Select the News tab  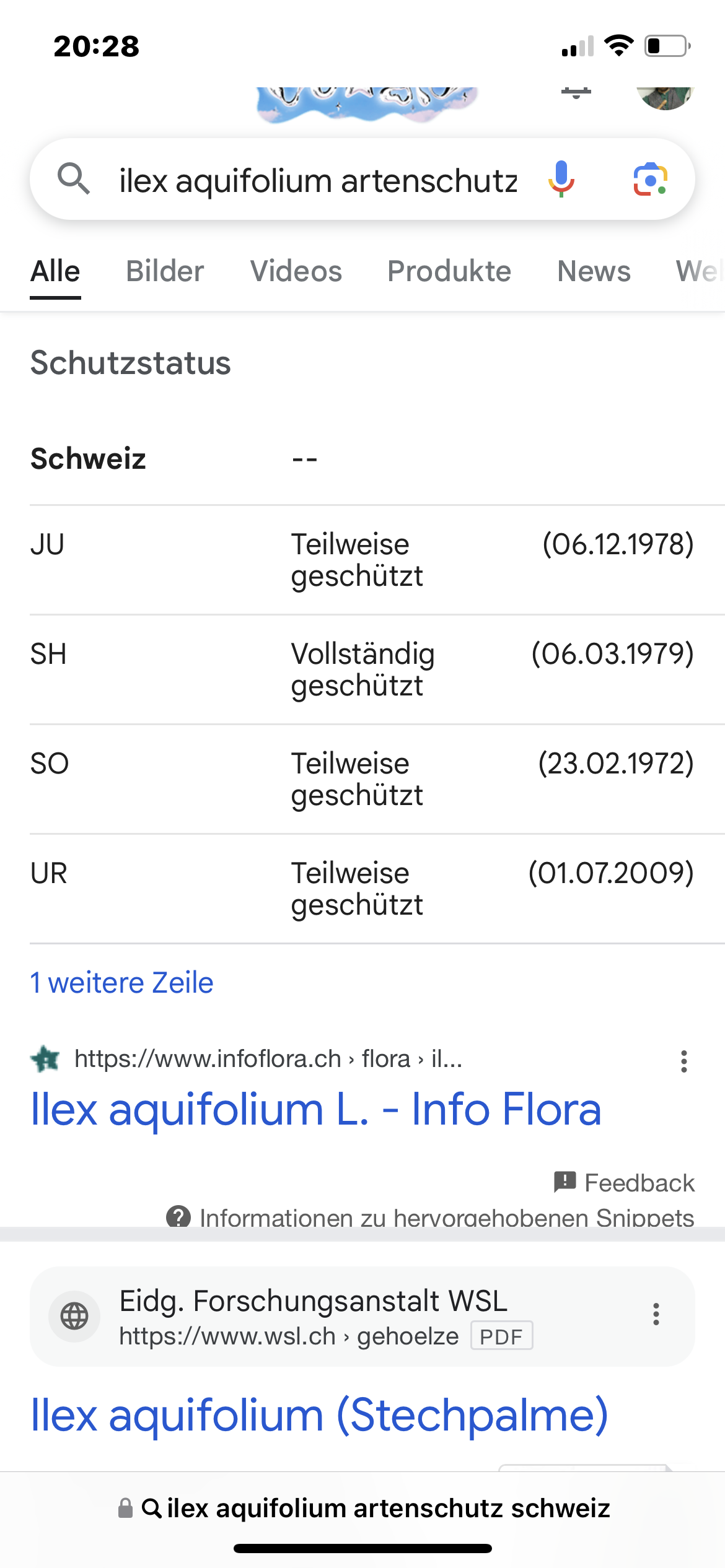pyautogui.click(x=594, y=271)
